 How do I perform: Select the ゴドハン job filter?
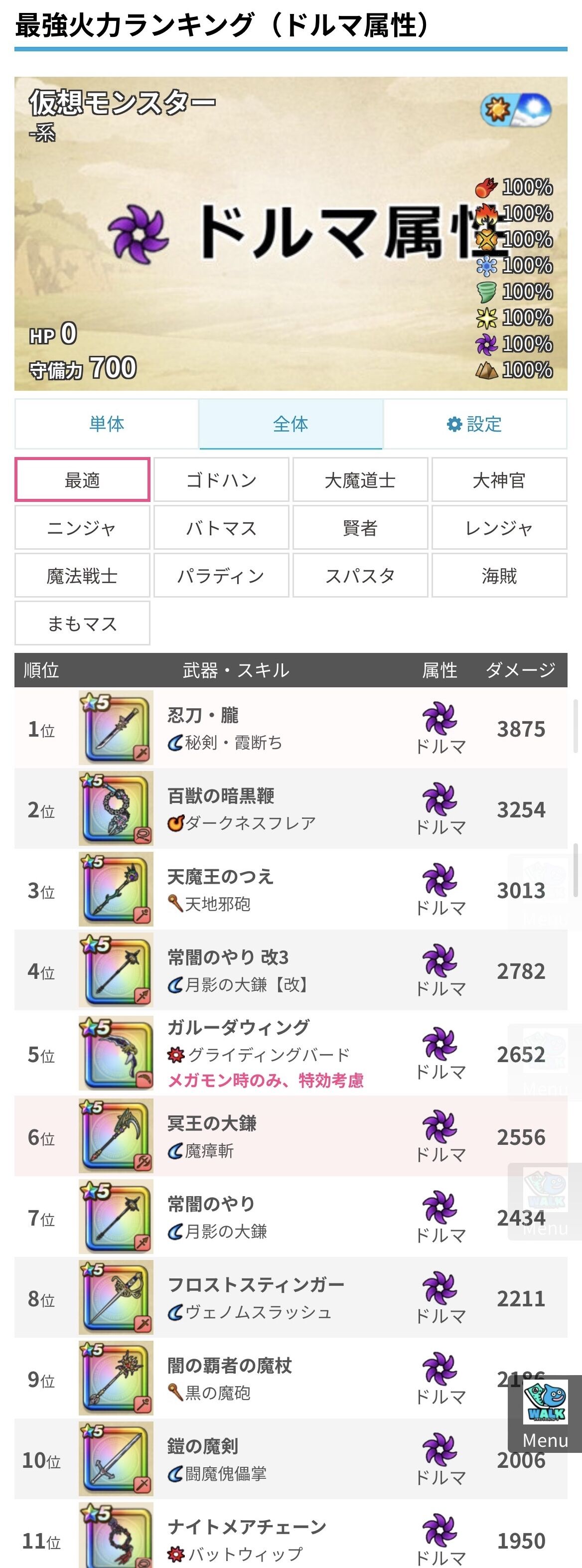[x=221, y=480]
